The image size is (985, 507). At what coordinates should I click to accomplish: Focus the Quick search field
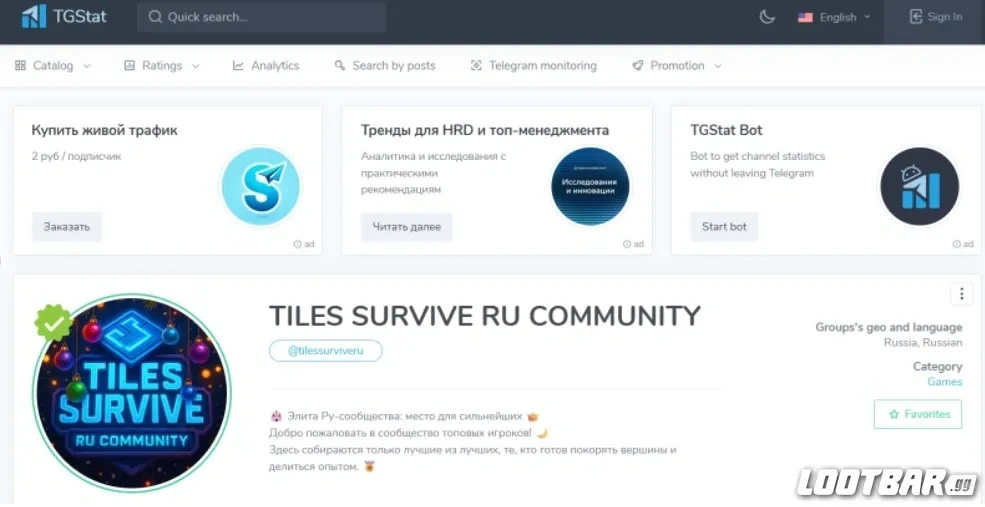(261, 17)
